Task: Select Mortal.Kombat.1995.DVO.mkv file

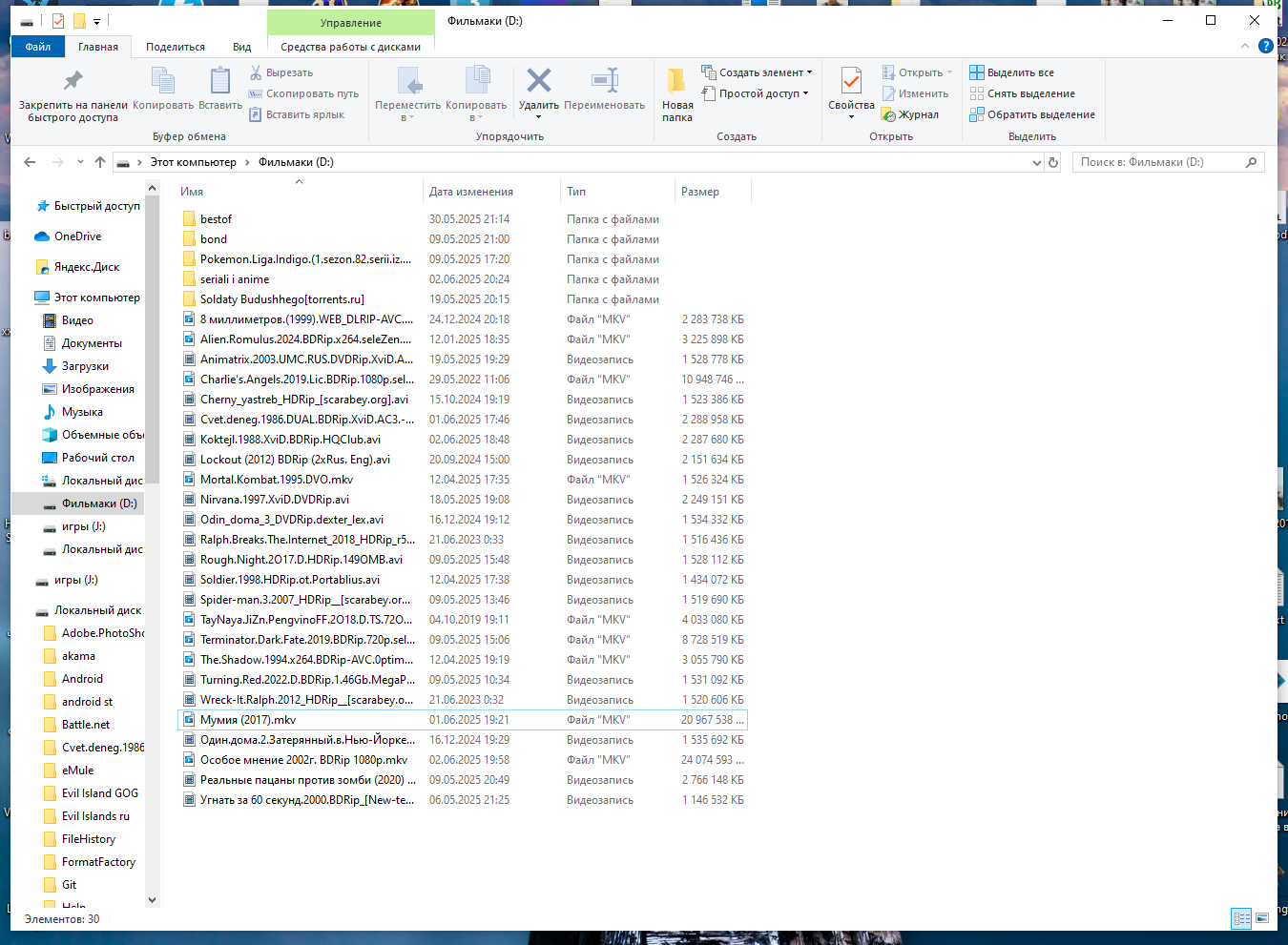Action: [277, 480]
